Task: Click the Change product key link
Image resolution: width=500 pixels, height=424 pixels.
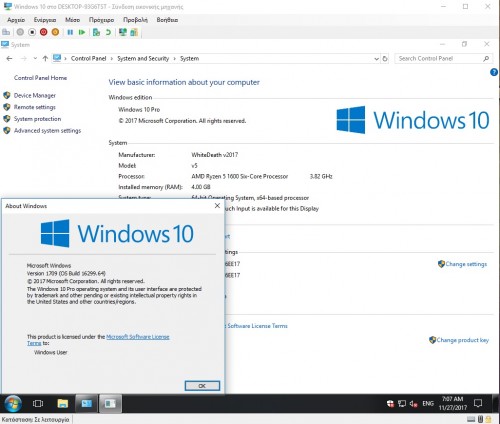Action: coord(463,340)
